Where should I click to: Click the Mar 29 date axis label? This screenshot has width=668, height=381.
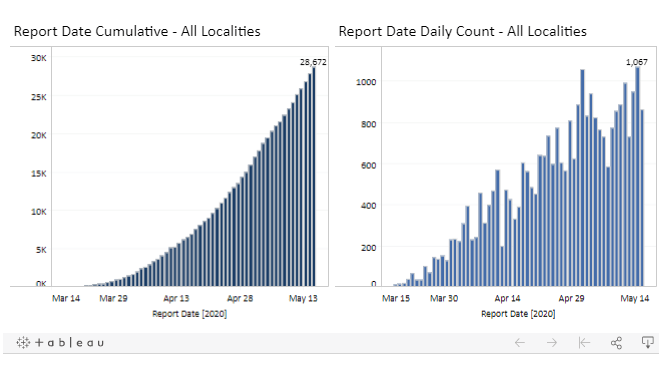click(x=113, y=298)
